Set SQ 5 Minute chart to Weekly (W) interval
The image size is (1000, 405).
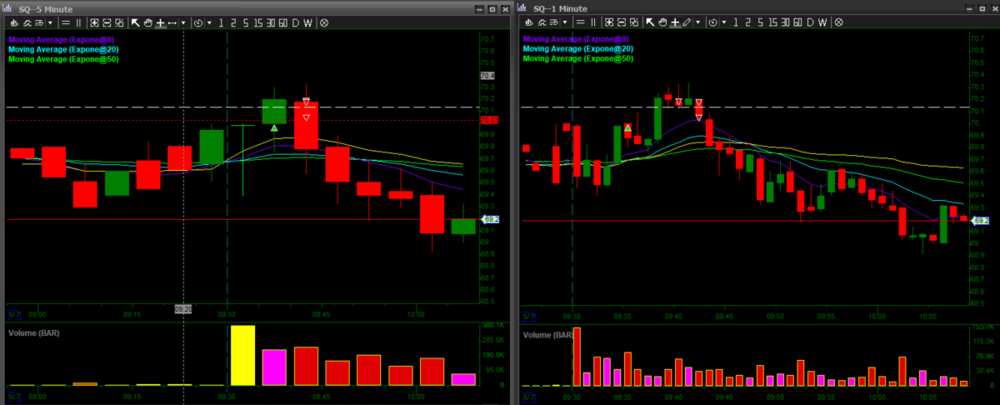308,23
